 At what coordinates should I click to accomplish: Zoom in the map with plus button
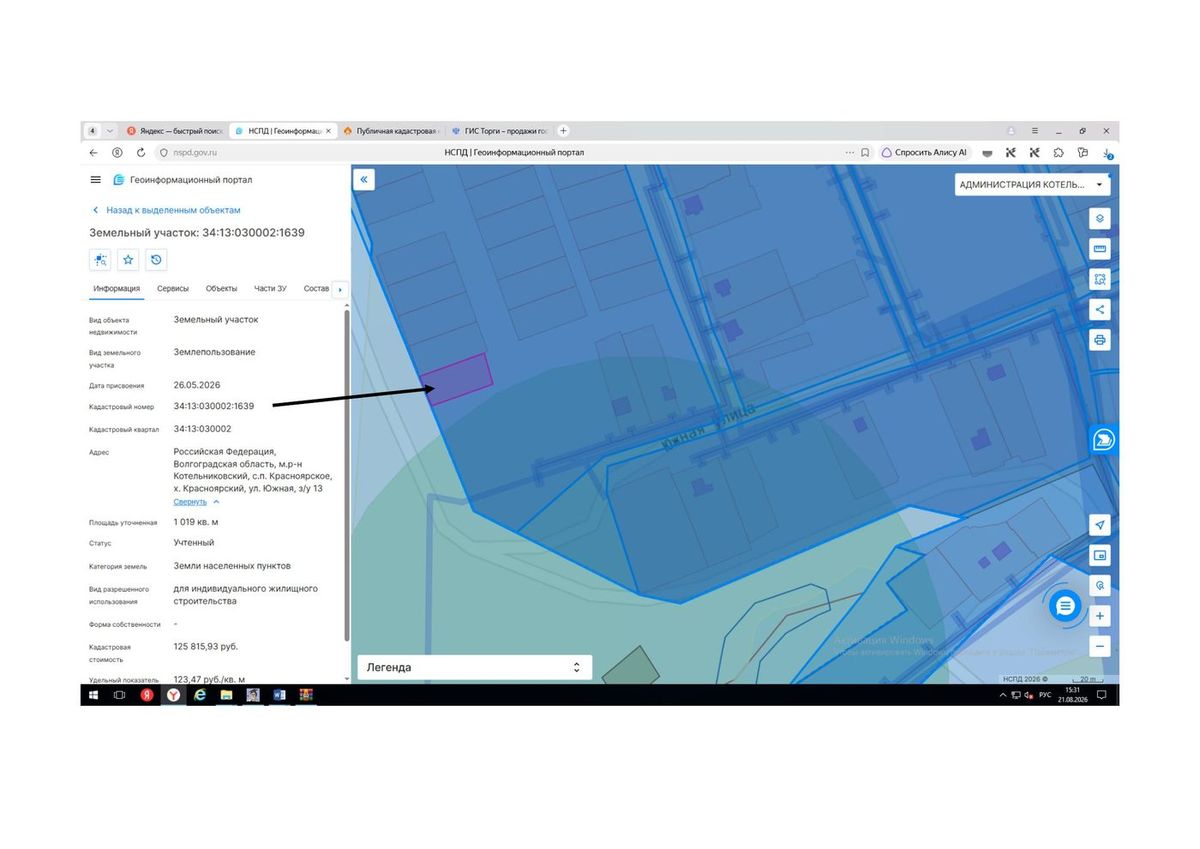click(x=1100, y=616)
